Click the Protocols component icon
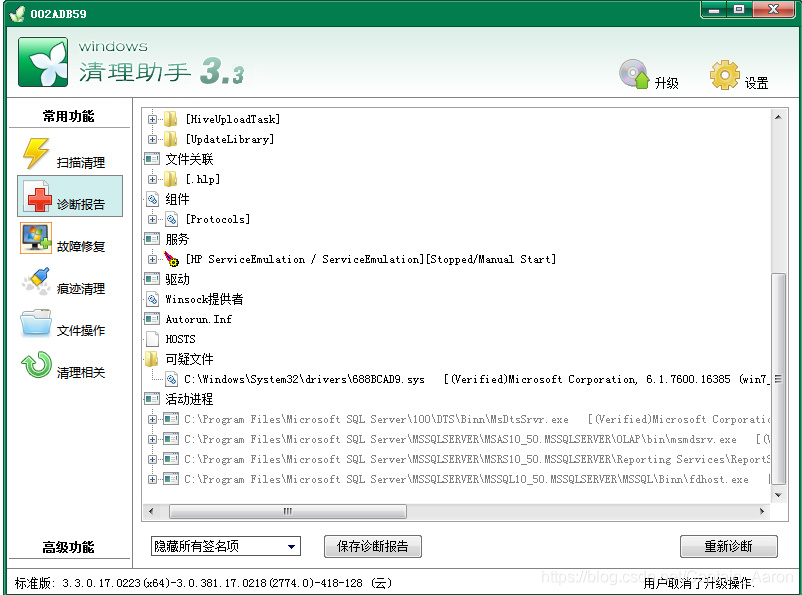 (x=171, y=219)
